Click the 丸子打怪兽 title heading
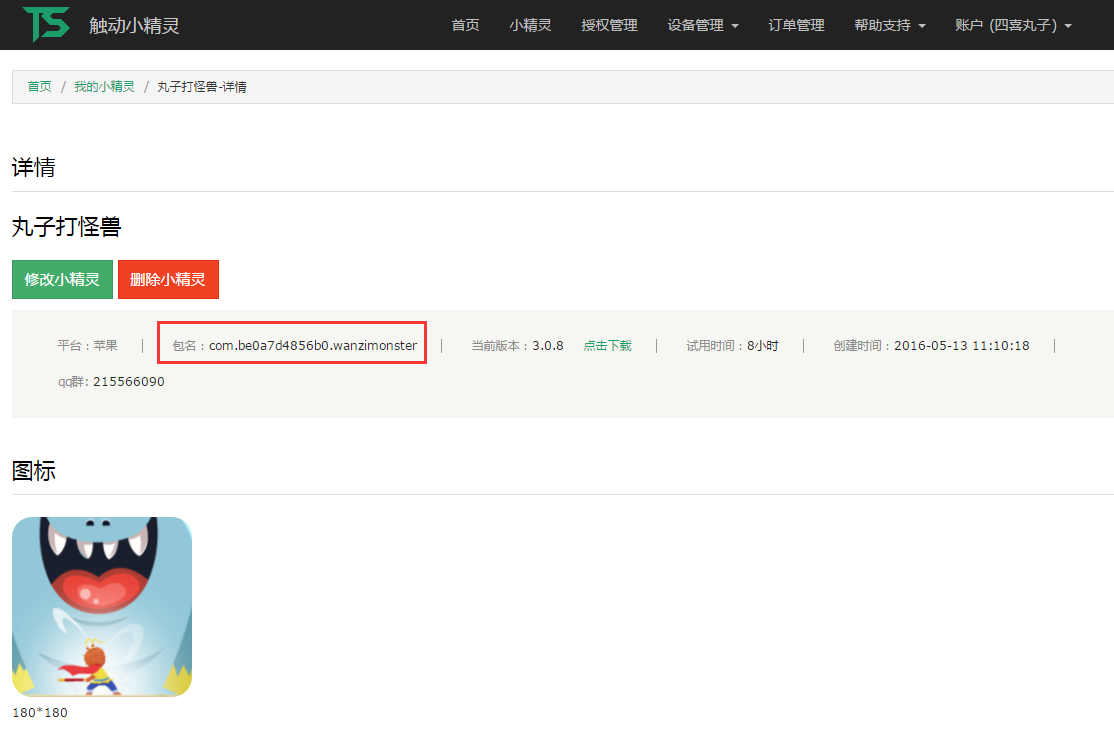1114x734 pixels. pyautogui.click(x=67, y=227)
